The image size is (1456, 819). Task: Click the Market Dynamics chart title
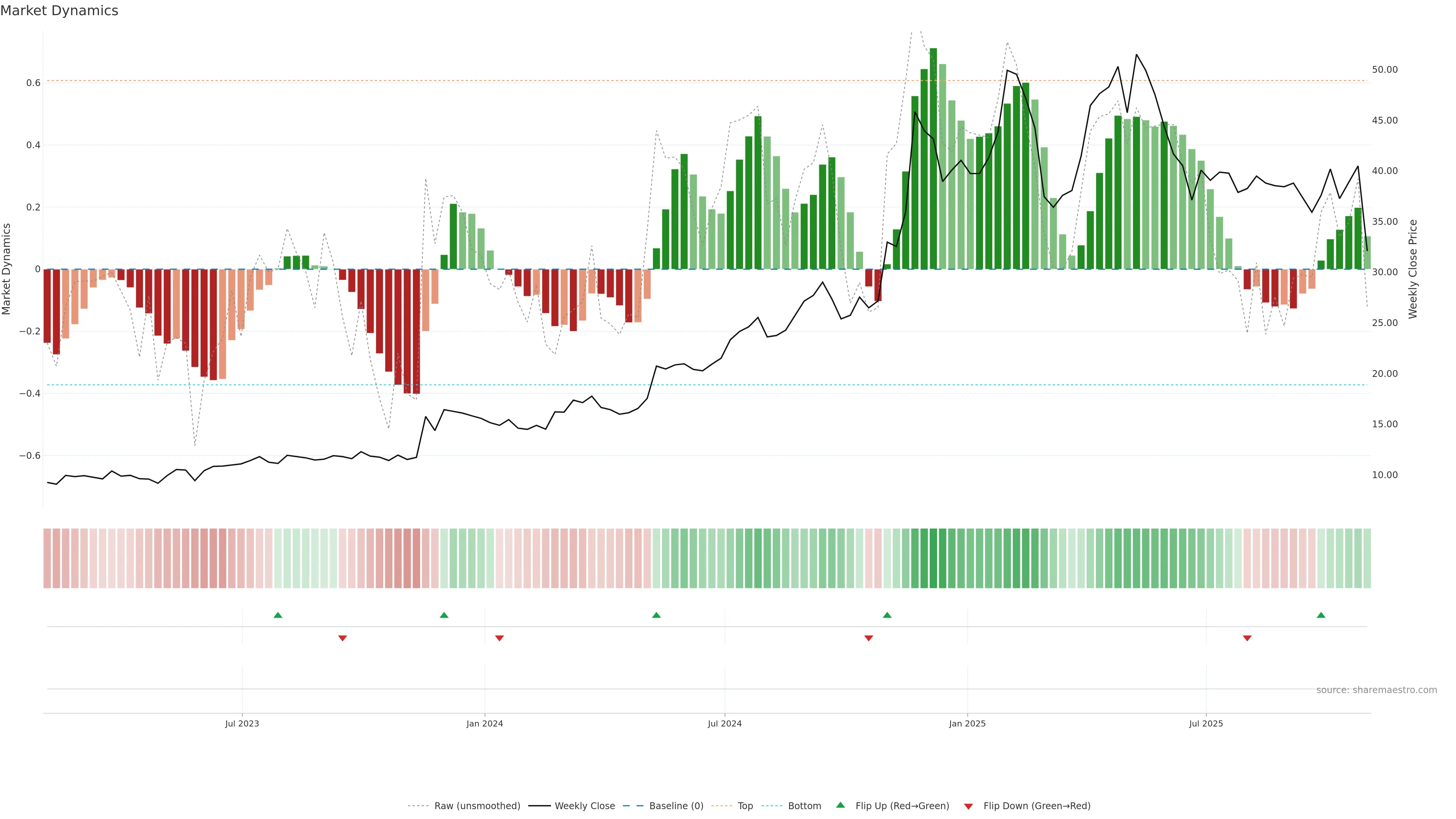point(60,11)
